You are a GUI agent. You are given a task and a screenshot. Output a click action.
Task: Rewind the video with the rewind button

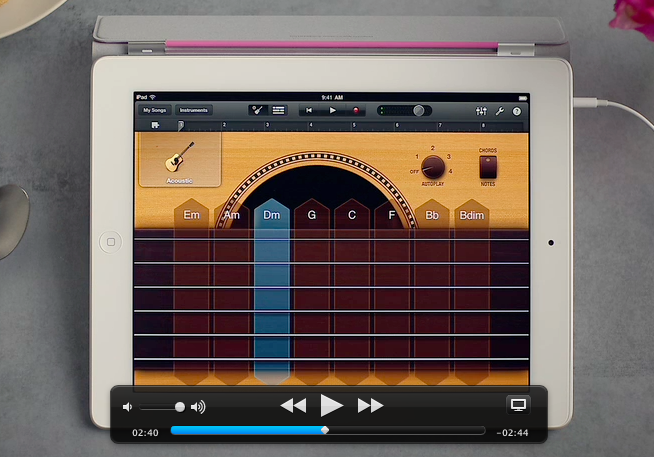[x=292, y=405]
